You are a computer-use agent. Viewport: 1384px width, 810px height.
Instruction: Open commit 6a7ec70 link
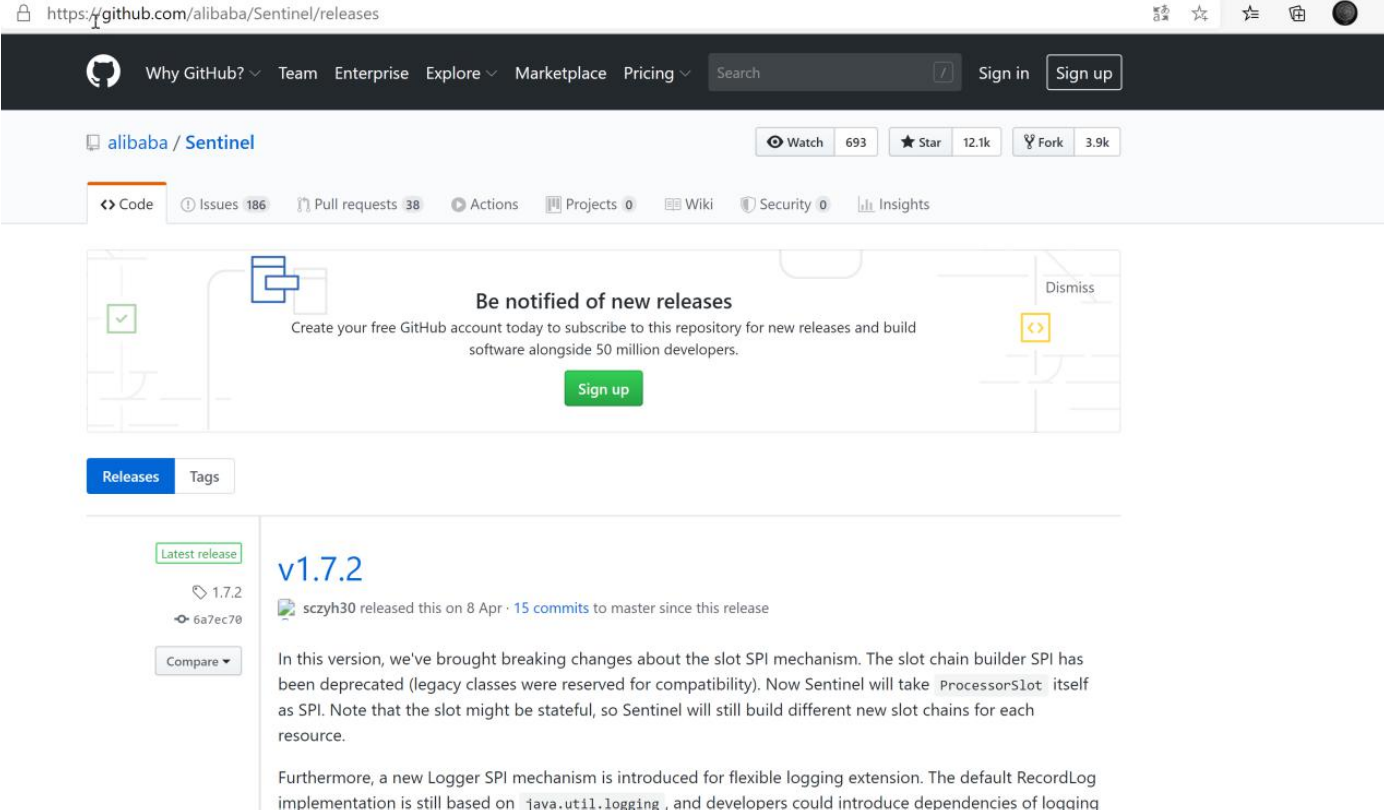(208, 619)
